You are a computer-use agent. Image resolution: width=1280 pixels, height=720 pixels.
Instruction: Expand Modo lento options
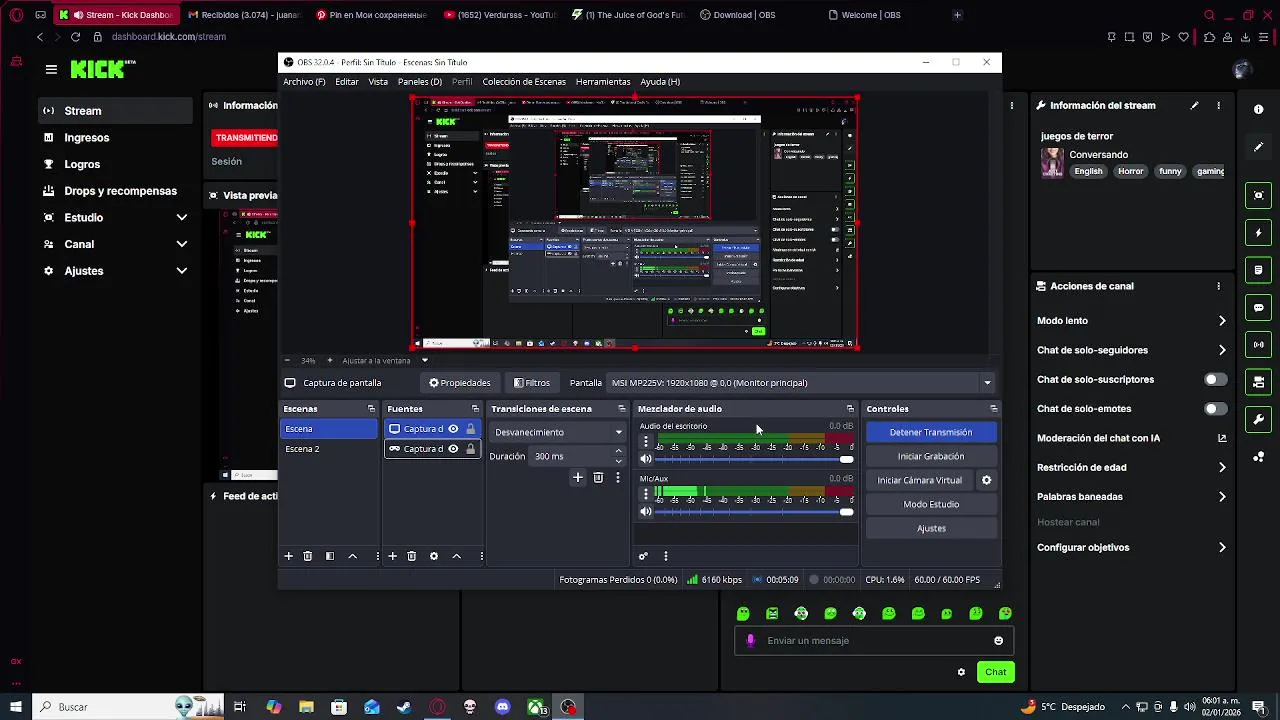[x=1222, y=321]
